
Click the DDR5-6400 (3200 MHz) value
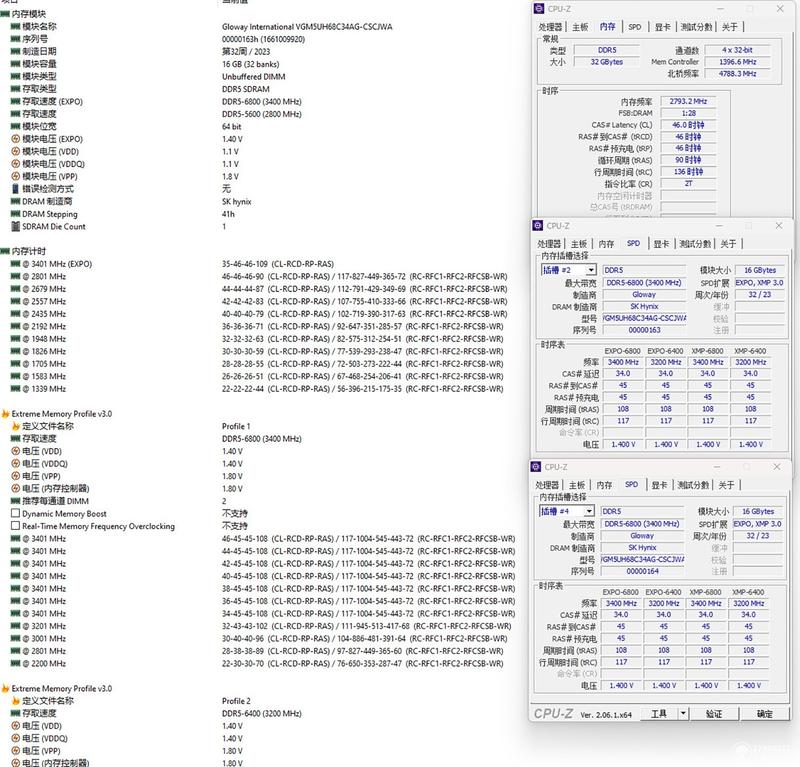262,713
